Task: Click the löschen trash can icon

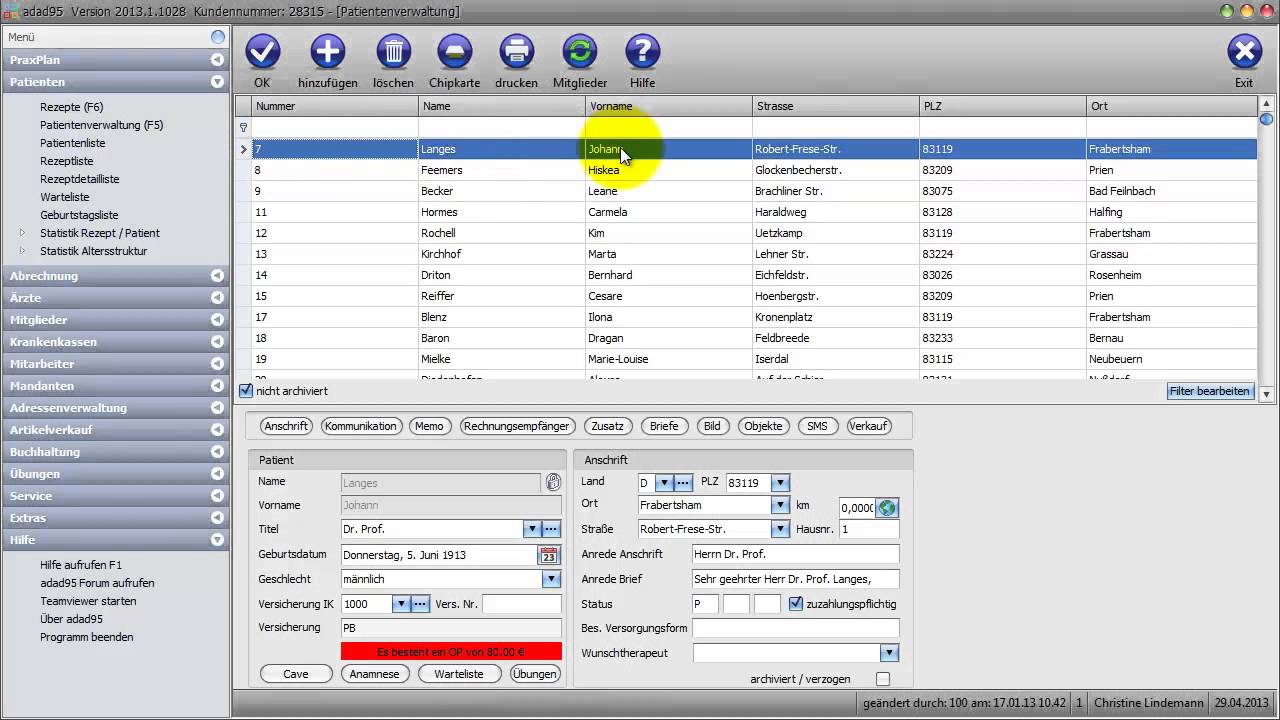Action: point(393,52)
